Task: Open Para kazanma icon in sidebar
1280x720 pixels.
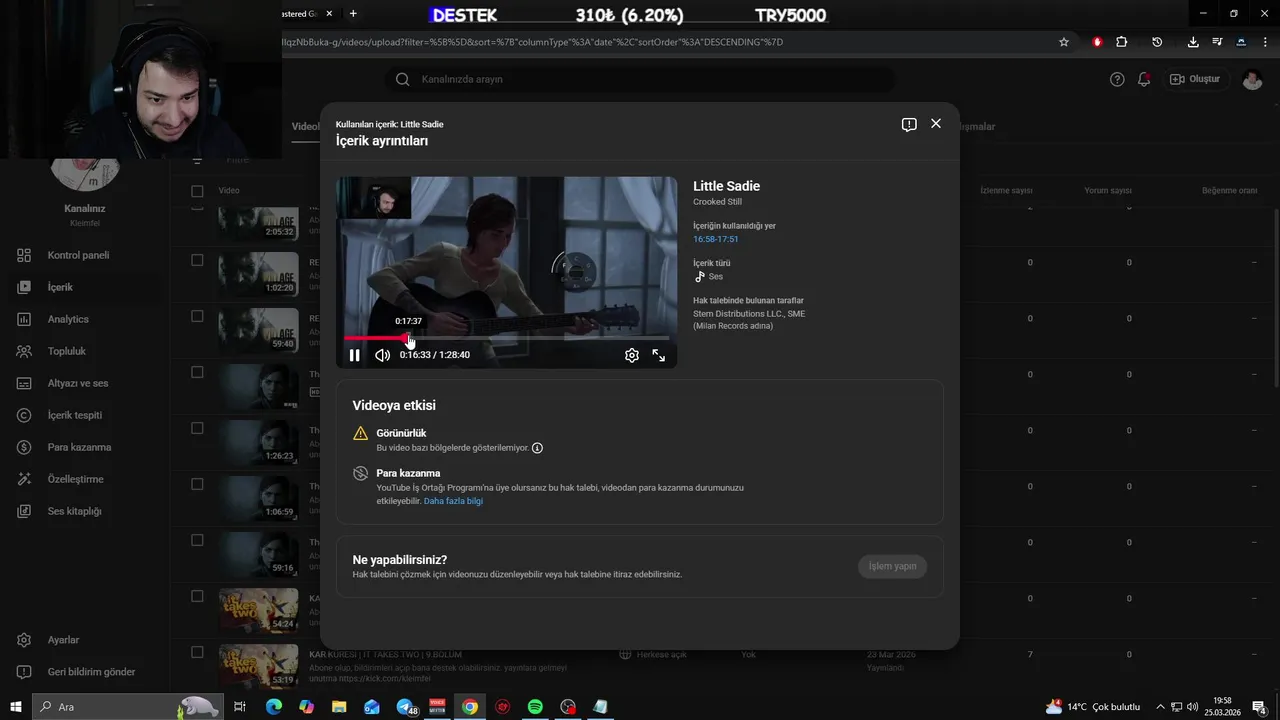Action: (x=25, y=447)
